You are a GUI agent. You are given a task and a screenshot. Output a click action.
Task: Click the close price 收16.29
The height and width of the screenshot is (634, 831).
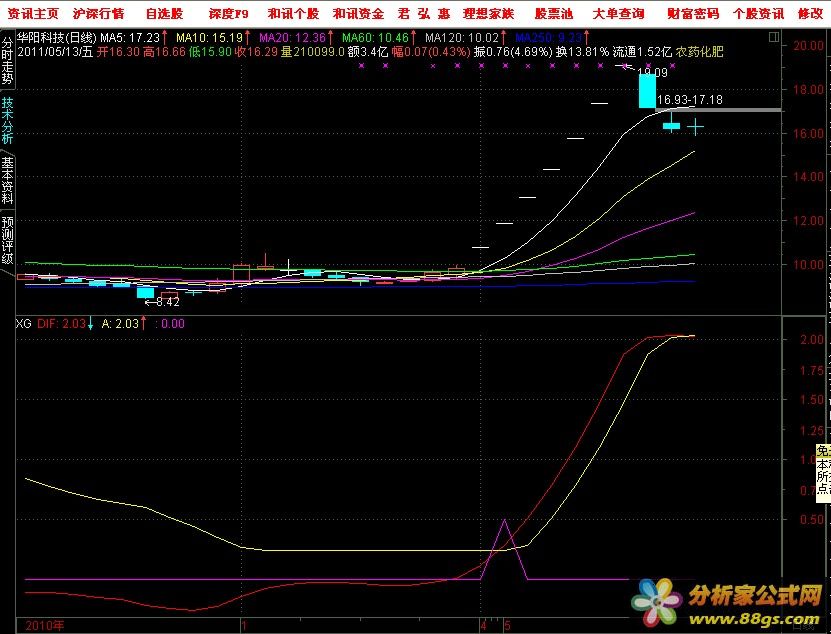click(x=257, y=52)
